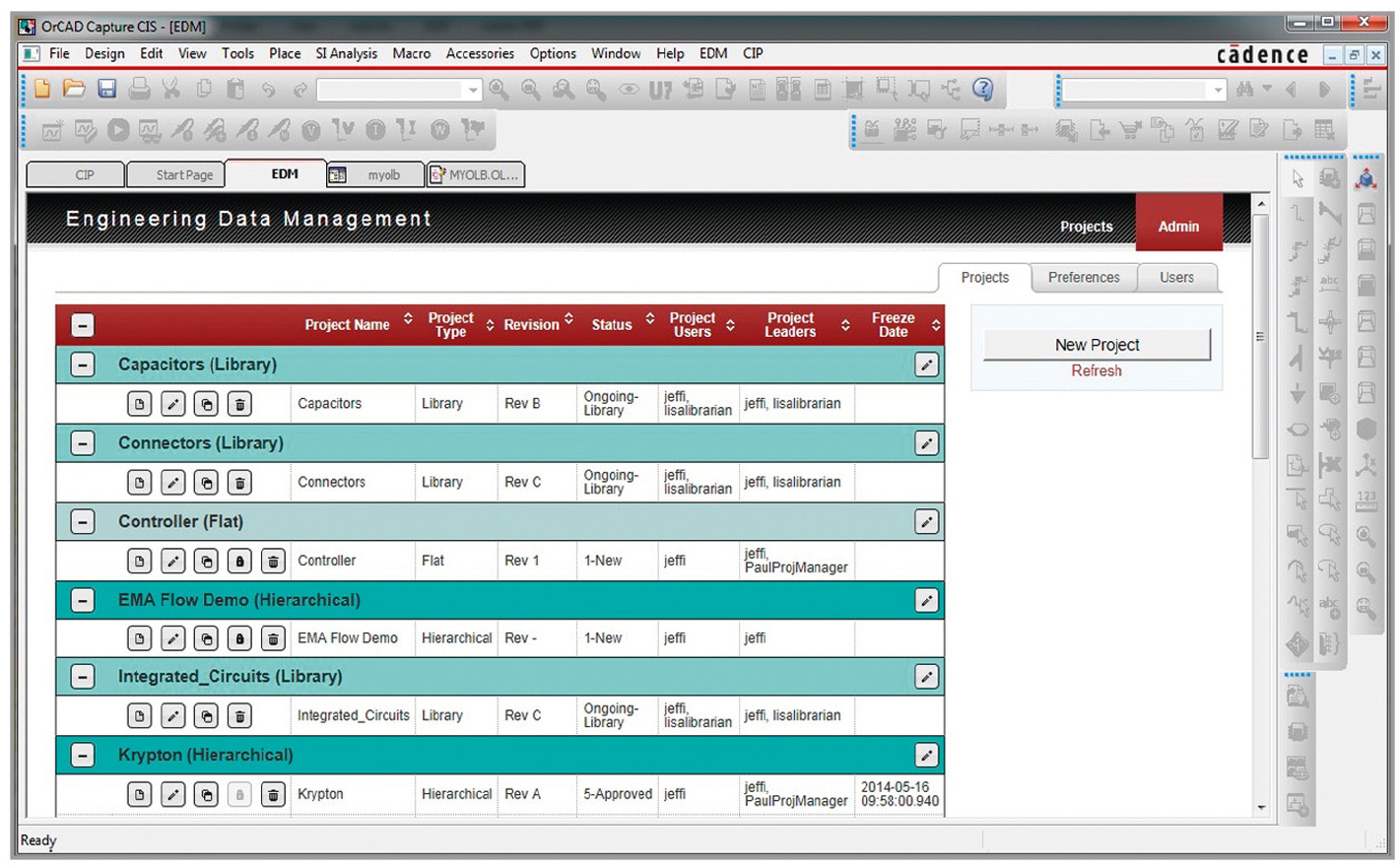This screenshot has width=1400, height=866.
Task: Click the vertical scrollbar down arrow
Action: (x=1260, y=808)
